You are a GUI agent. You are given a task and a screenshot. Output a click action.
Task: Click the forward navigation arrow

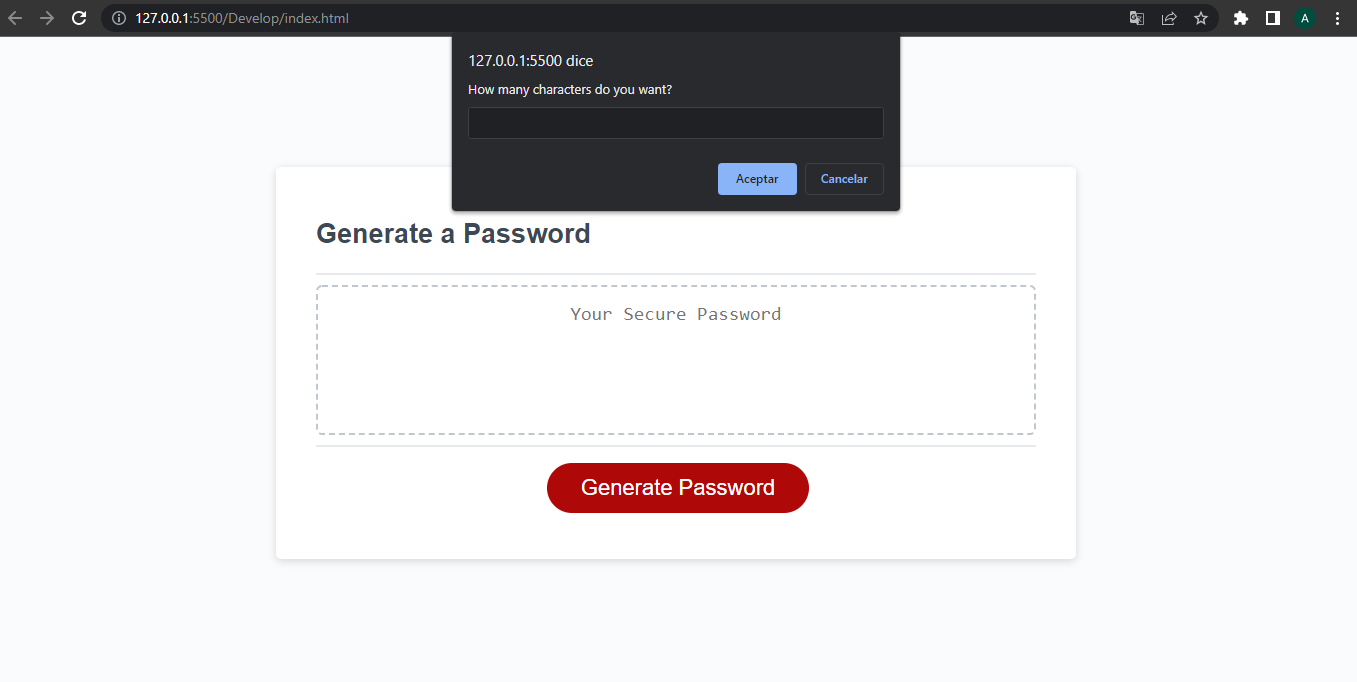point(47,18)
